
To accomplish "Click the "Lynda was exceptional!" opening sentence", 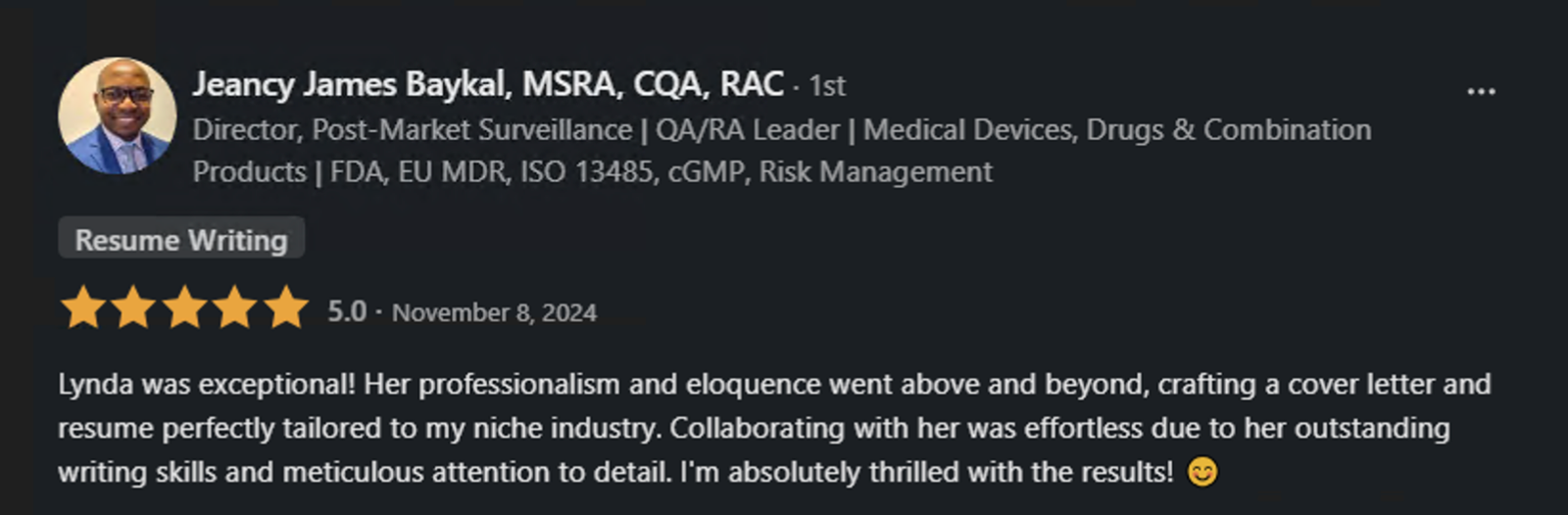I will coord(206,384).
